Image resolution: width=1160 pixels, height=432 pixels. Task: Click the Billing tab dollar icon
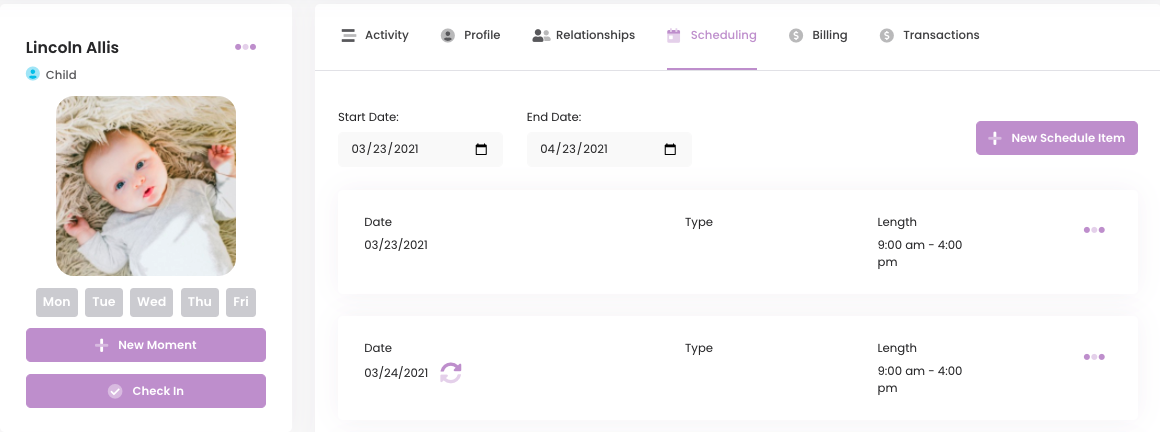click(x=795, y=36)
